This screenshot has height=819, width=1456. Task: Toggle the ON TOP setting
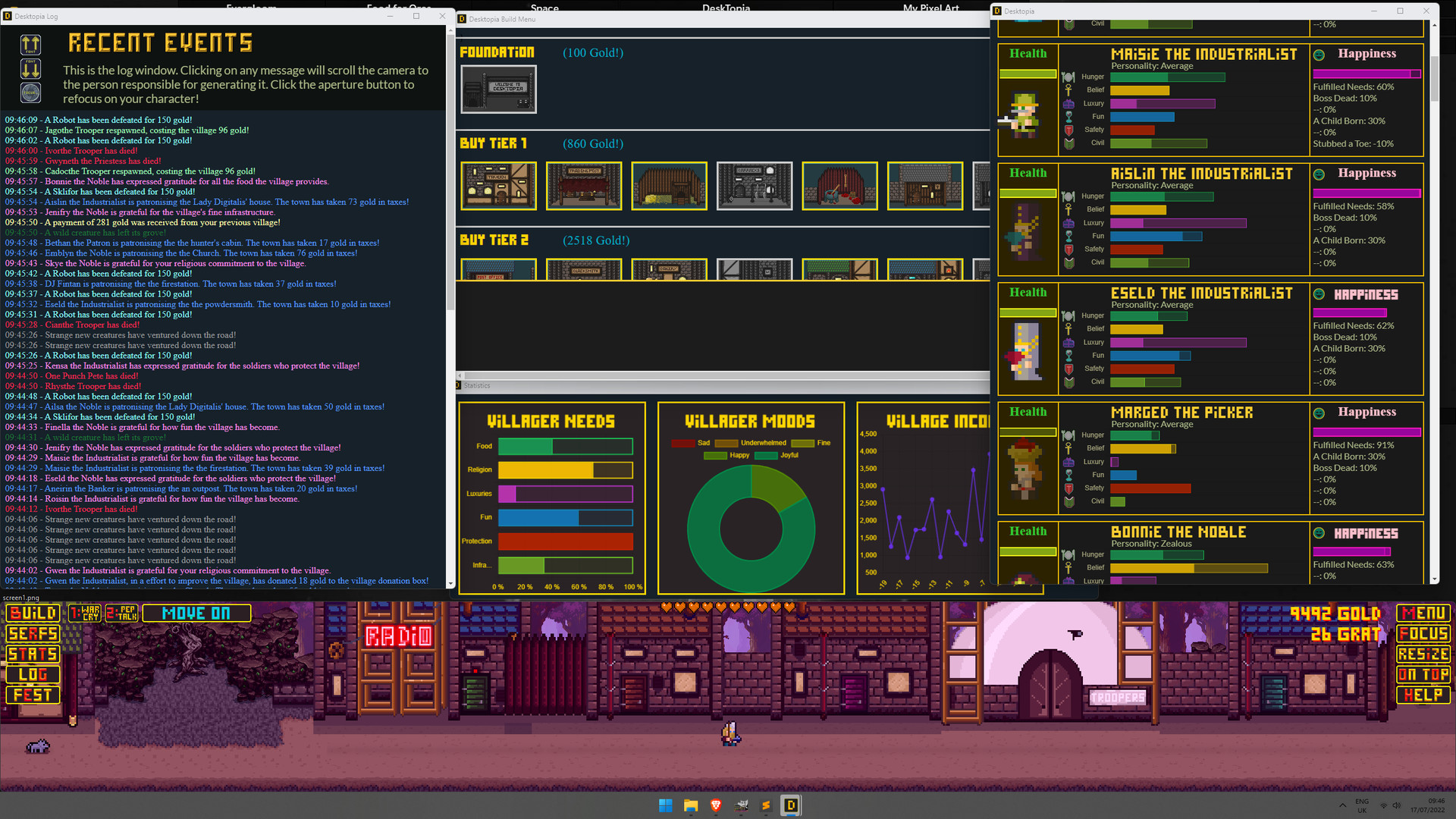coord(1423,674)
